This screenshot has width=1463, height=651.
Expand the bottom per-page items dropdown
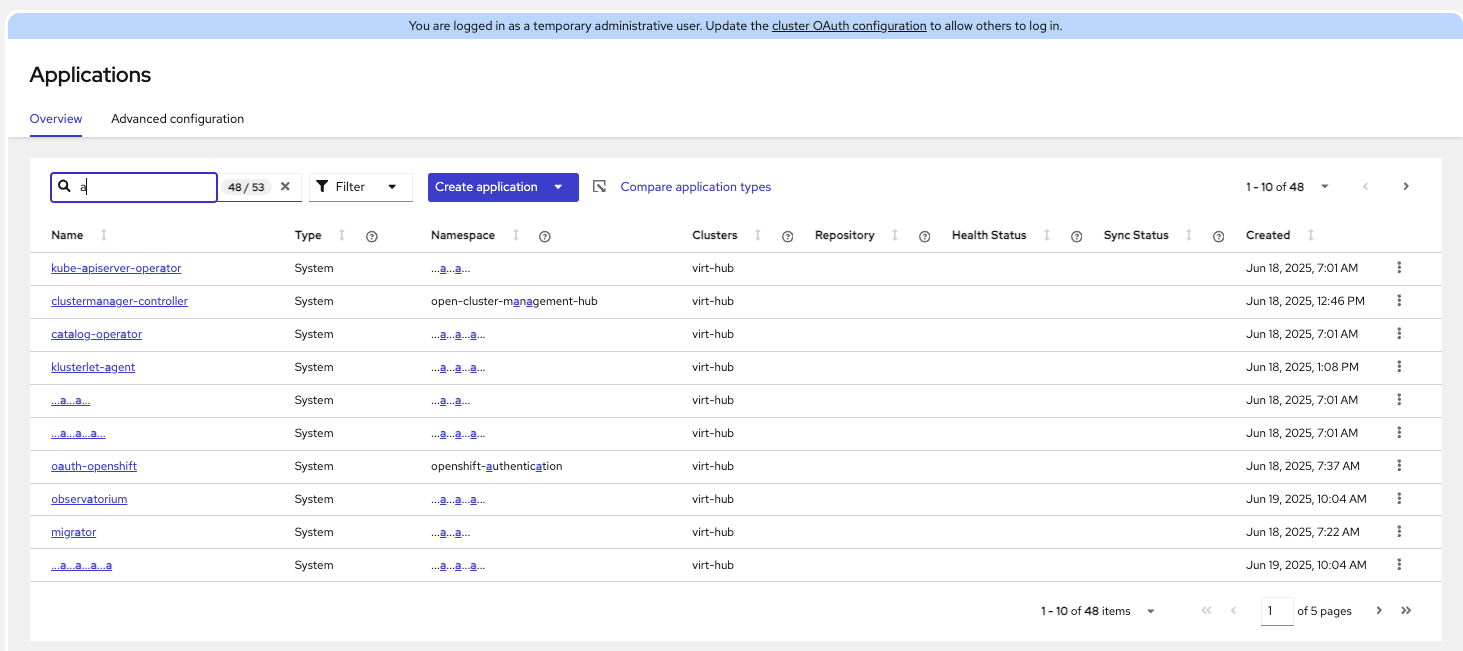[1151, 611]
